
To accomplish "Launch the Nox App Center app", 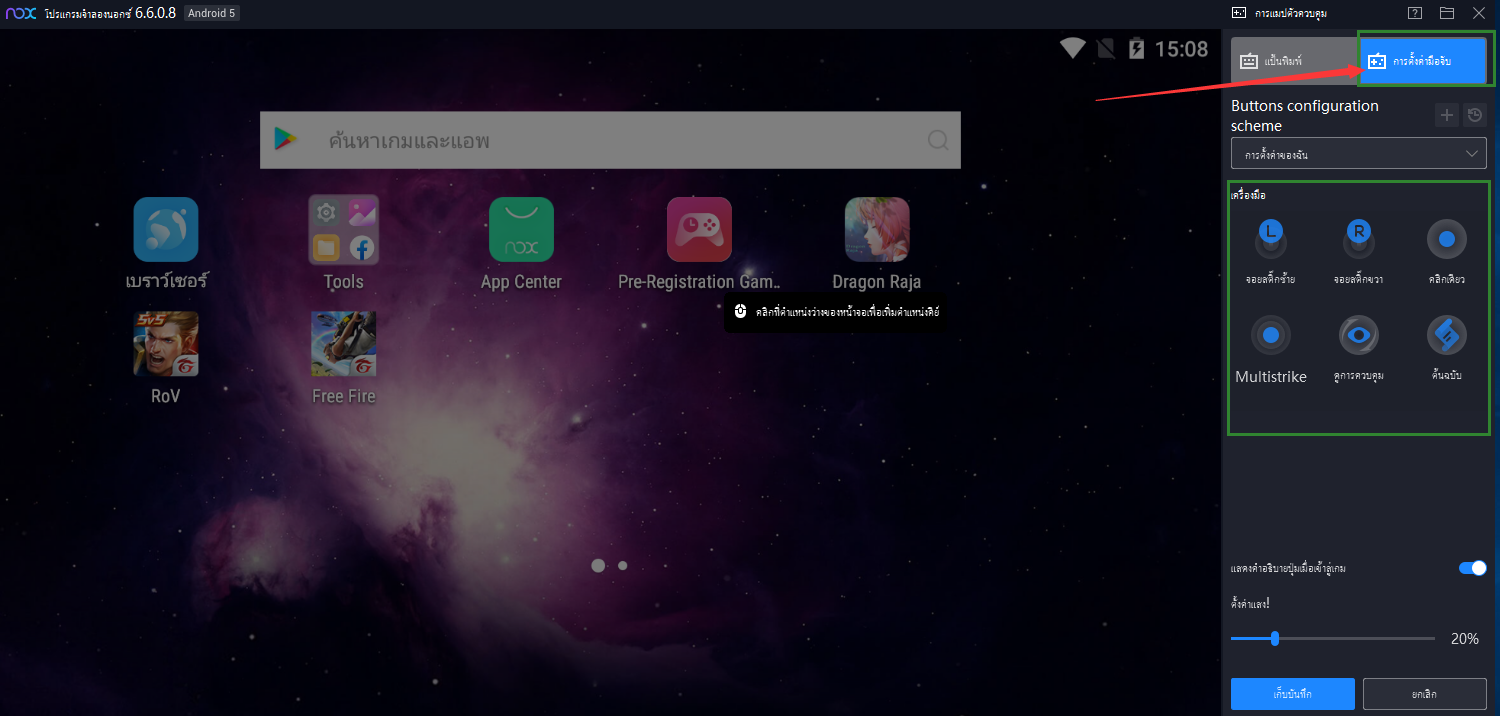I will [x=521, y=229].
